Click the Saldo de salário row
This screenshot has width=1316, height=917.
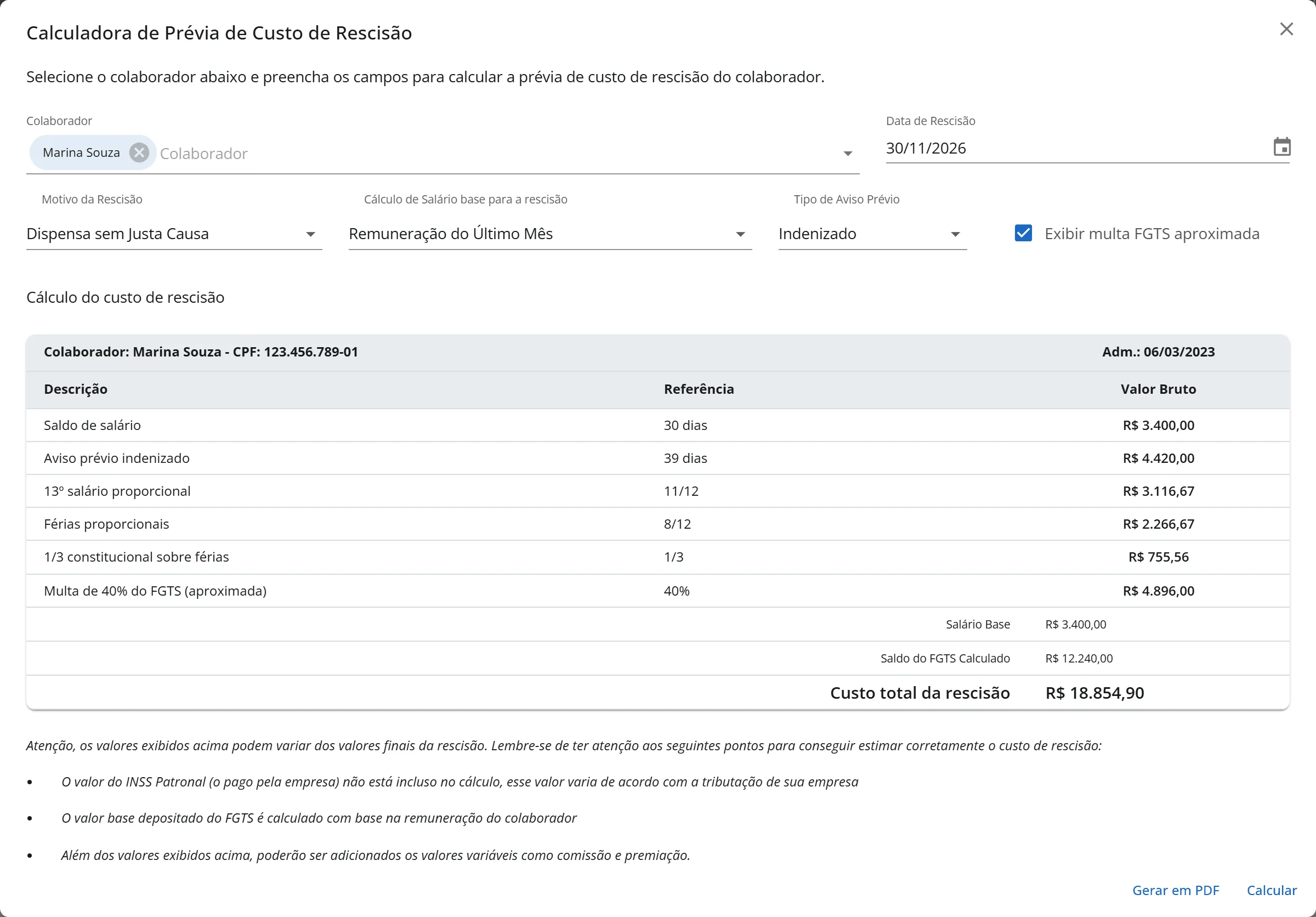(x=657, y=425)
